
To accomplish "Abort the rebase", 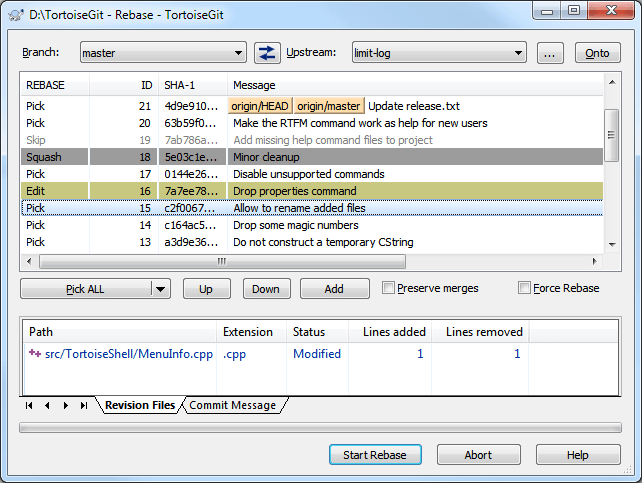I will [x=479, y=455].
